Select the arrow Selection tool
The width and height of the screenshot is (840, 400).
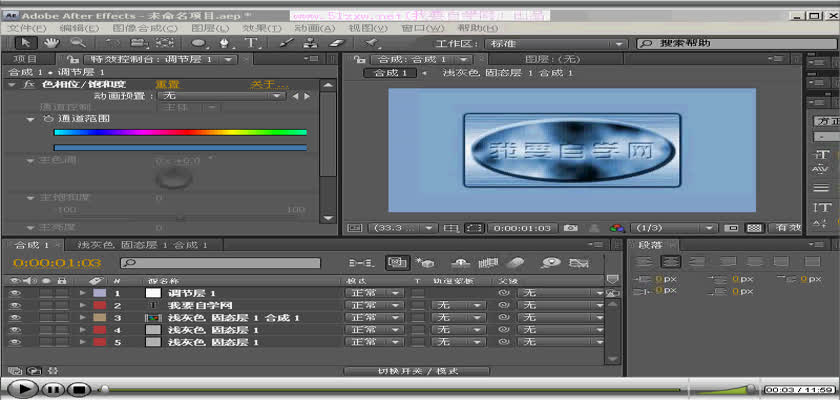25,43
